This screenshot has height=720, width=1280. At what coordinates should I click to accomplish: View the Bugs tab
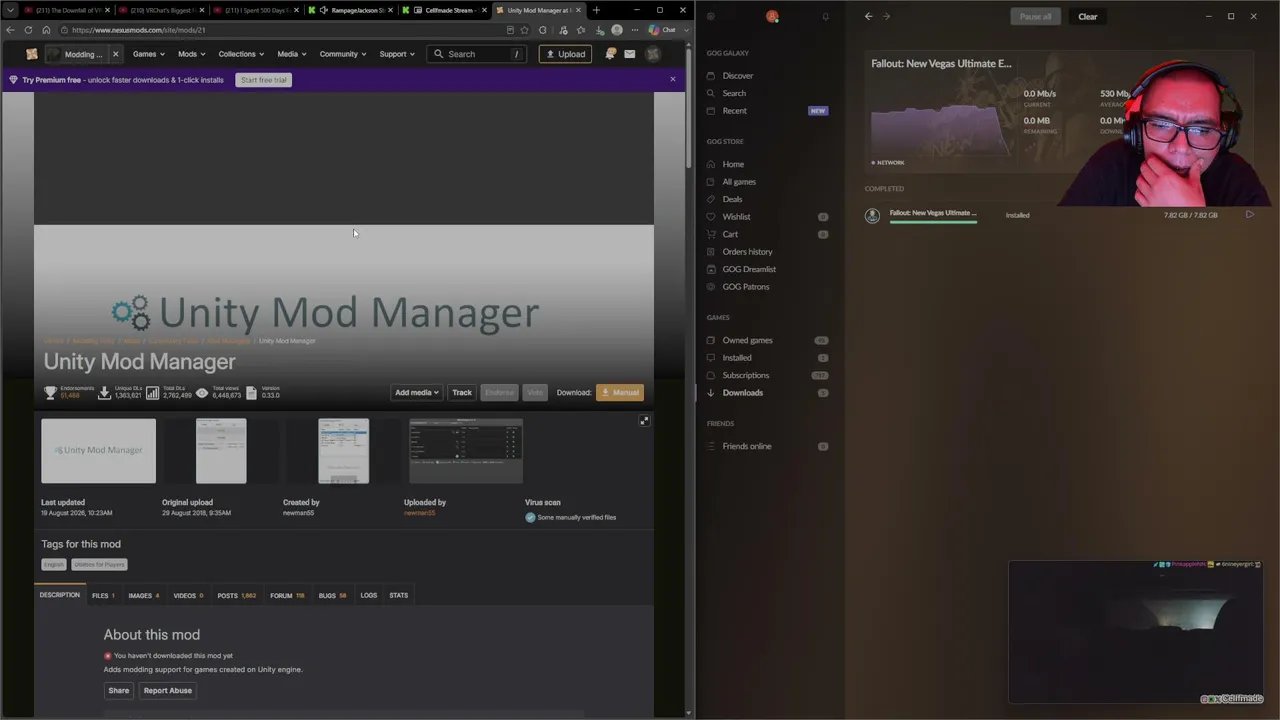click(332, 596)
